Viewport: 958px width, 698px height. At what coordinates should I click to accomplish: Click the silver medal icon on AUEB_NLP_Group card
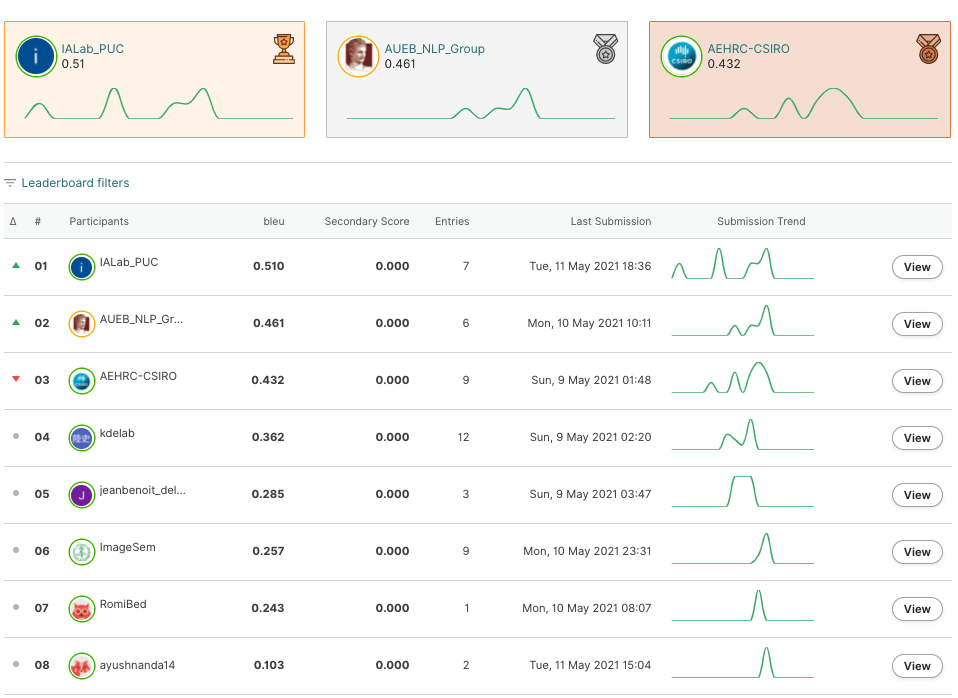605,48
